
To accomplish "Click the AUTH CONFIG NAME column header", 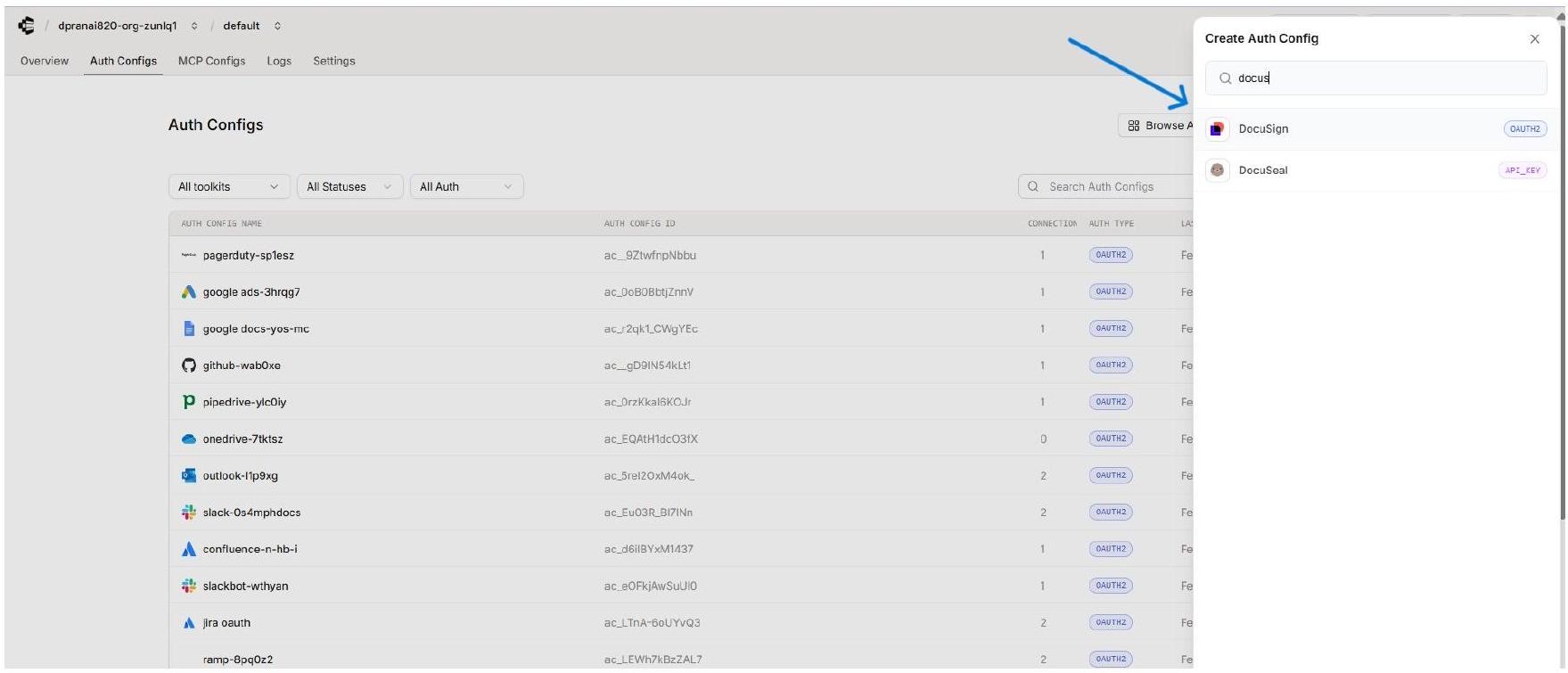I will [x=221, y=224].
